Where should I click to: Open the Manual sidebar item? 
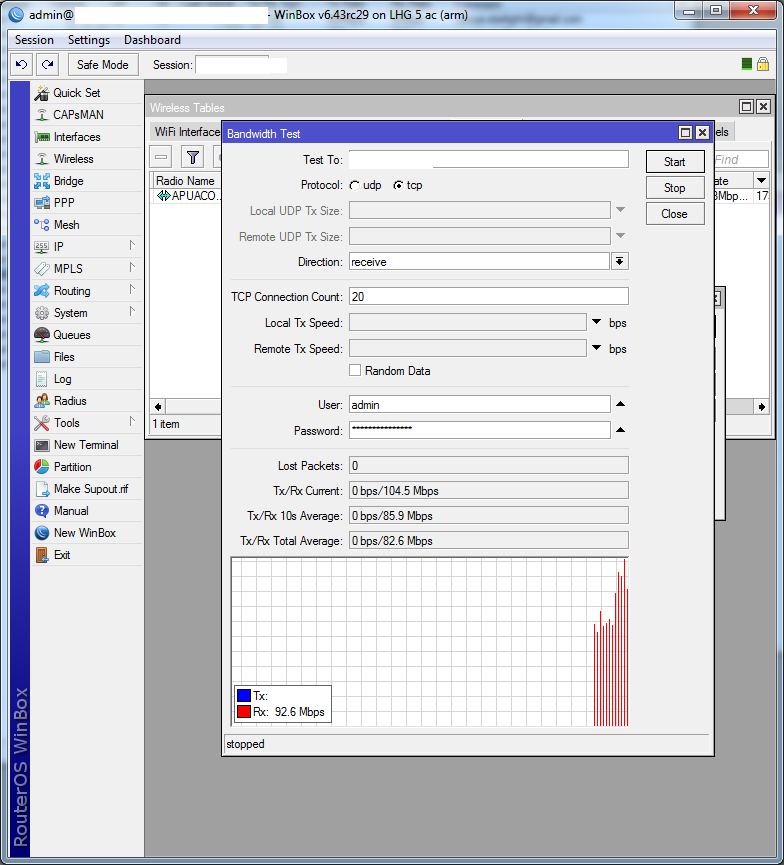87,511
